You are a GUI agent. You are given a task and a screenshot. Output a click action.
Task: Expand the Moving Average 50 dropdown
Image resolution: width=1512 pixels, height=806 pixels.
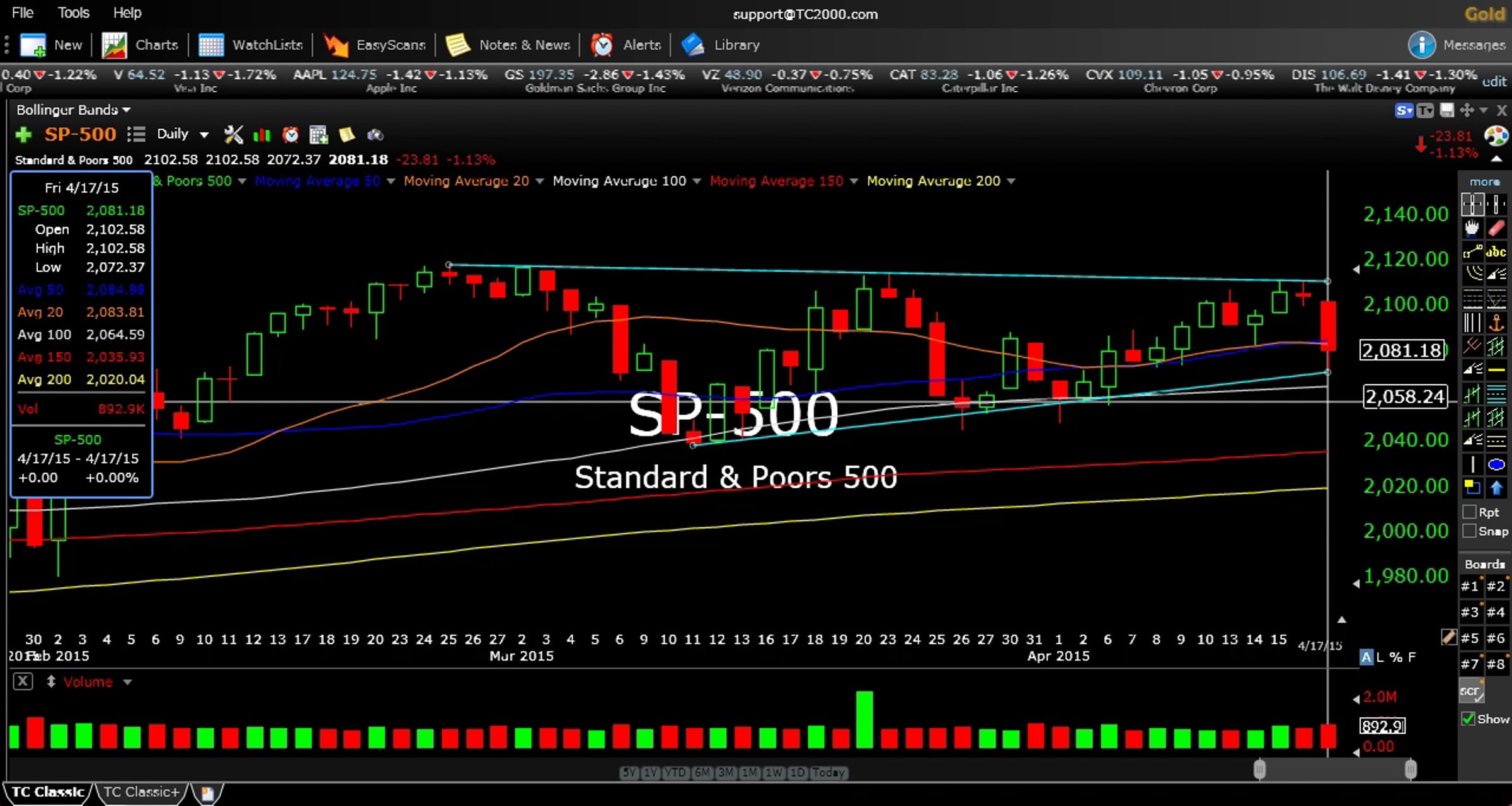391,181
